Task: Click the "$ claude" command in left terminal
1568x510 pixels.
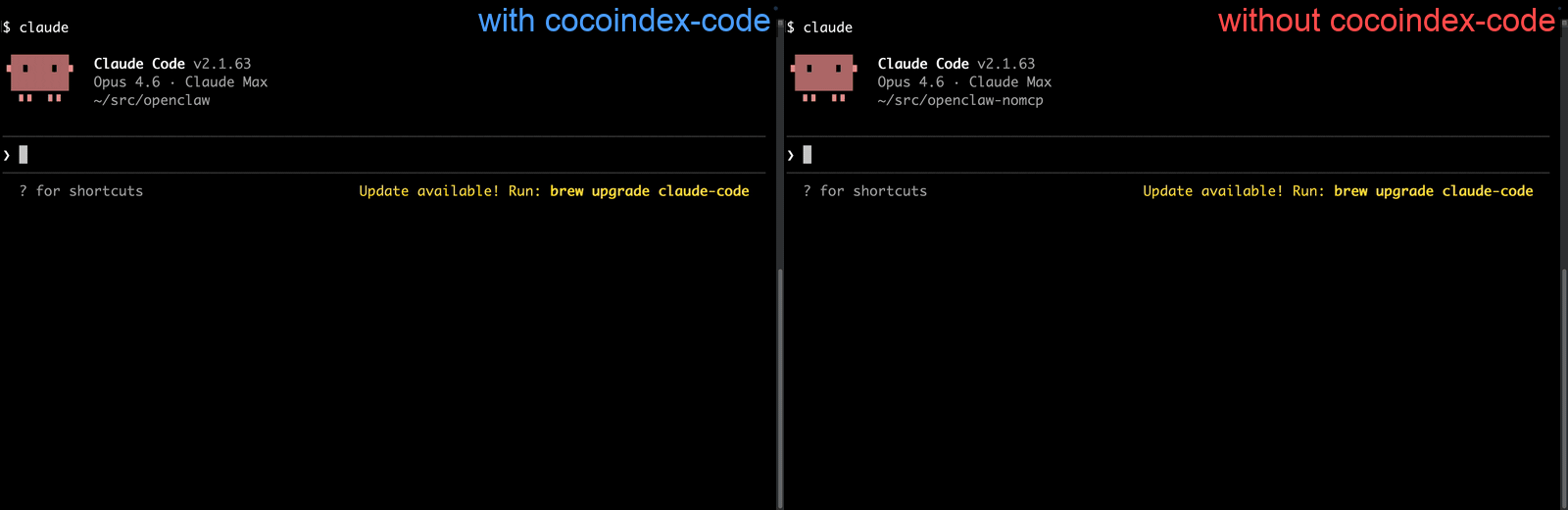Action: (x=36, y=27)
